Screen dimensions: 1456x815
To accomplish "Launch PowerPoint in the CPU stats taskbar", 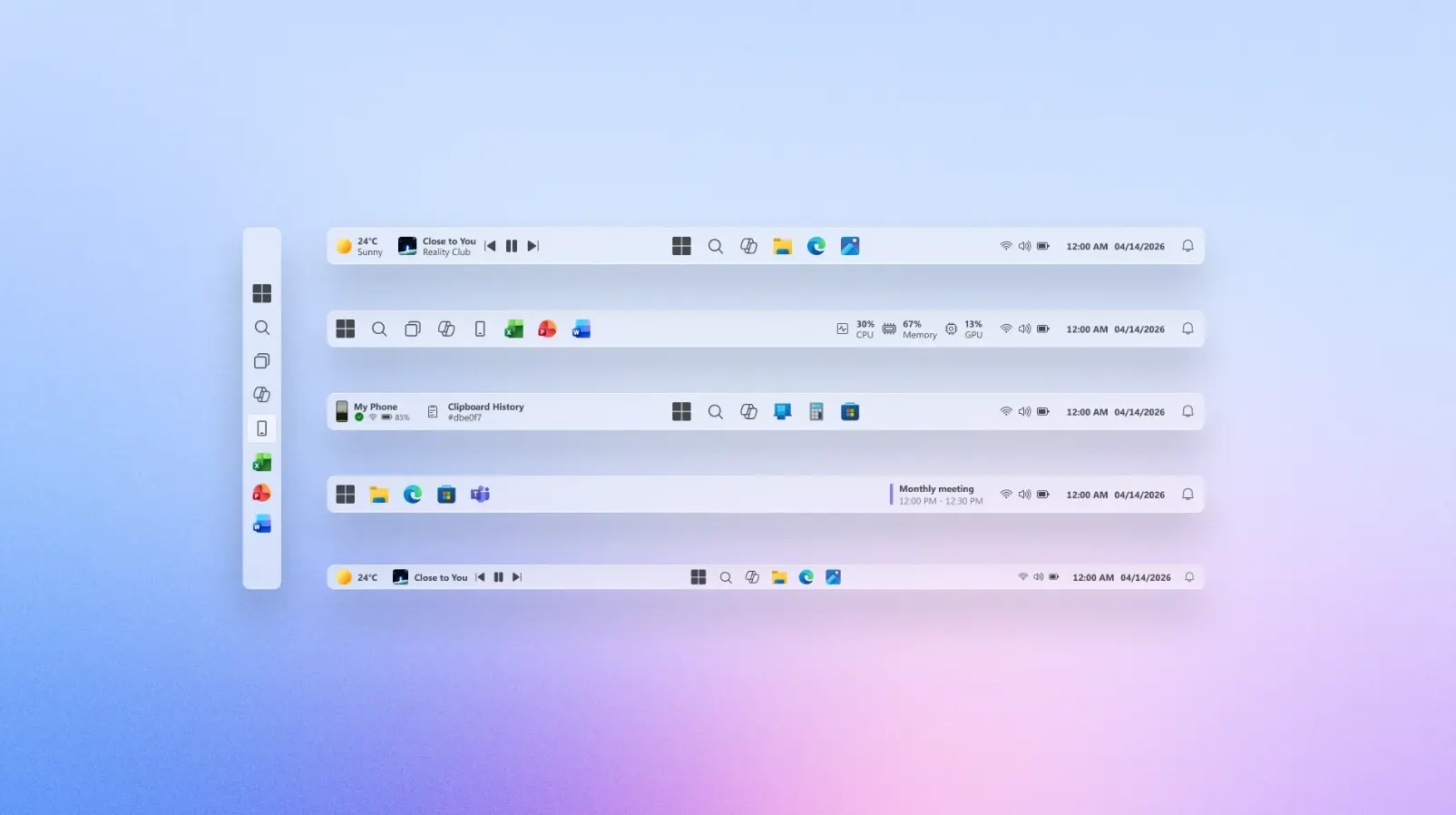I will pyautogui.click(x=547, y=329).
